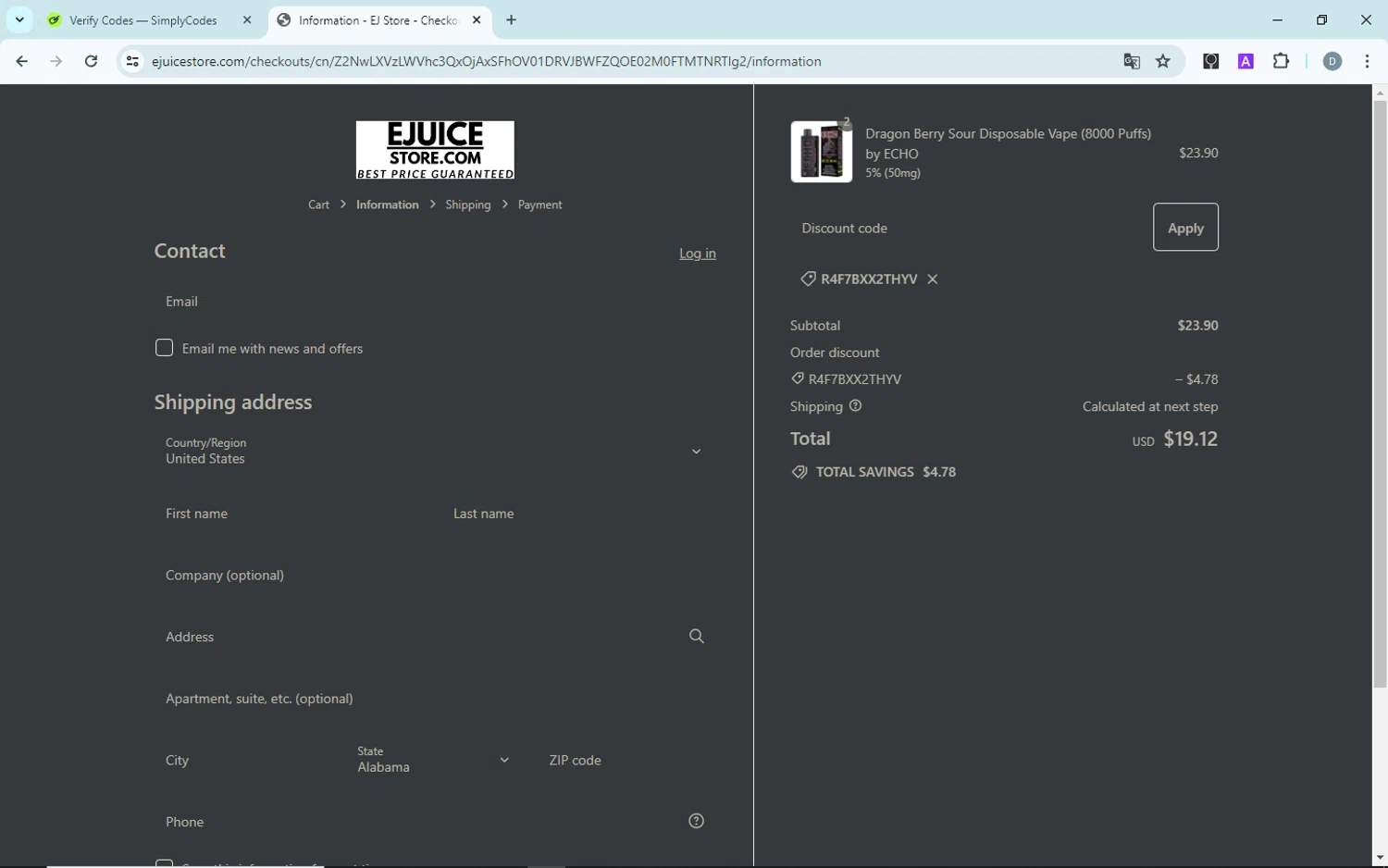Image resolution: width=1388 pixels, height=868 pixels.
Task: Focus the Discount code field
Action: [x=966, y=228]
